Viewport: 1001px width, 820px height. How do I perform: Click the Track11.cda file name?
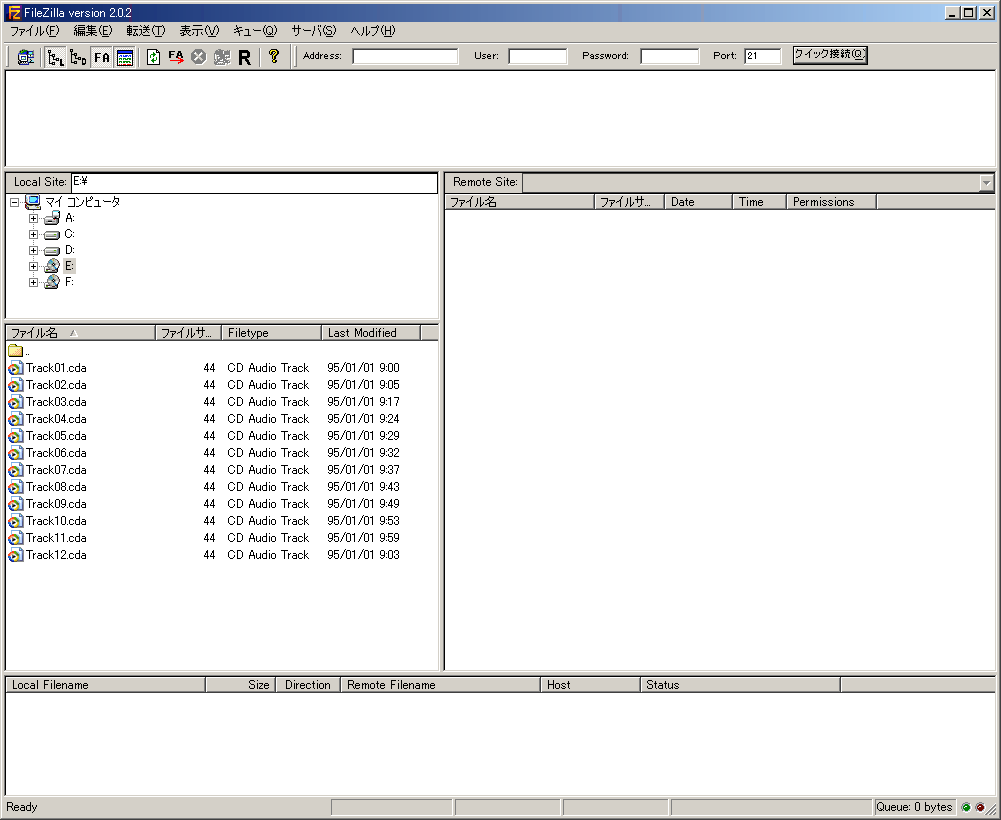pyautogui.click(x=56, y=538)
